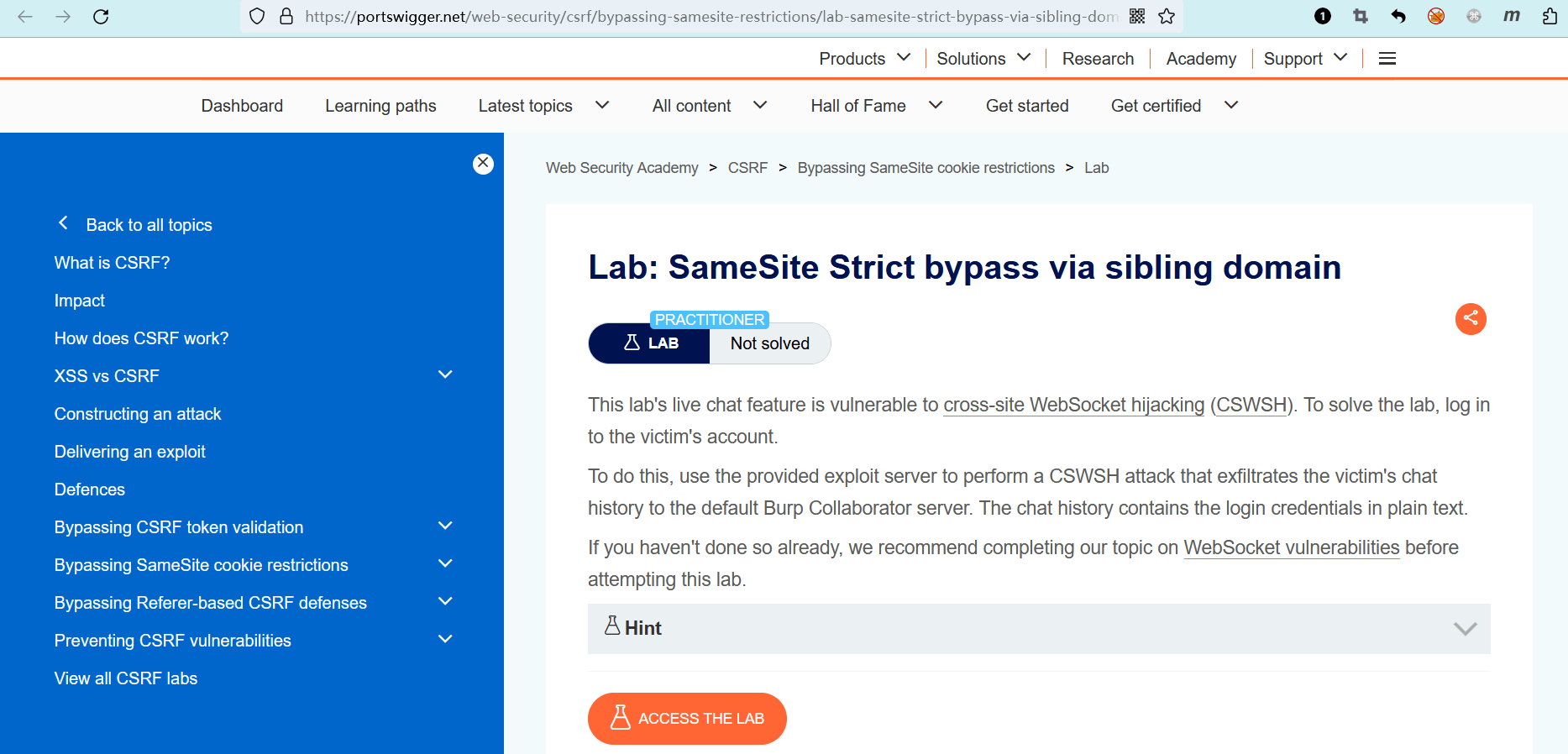
Task: Go back with the browser back arrow
Action: click(25, 16)
